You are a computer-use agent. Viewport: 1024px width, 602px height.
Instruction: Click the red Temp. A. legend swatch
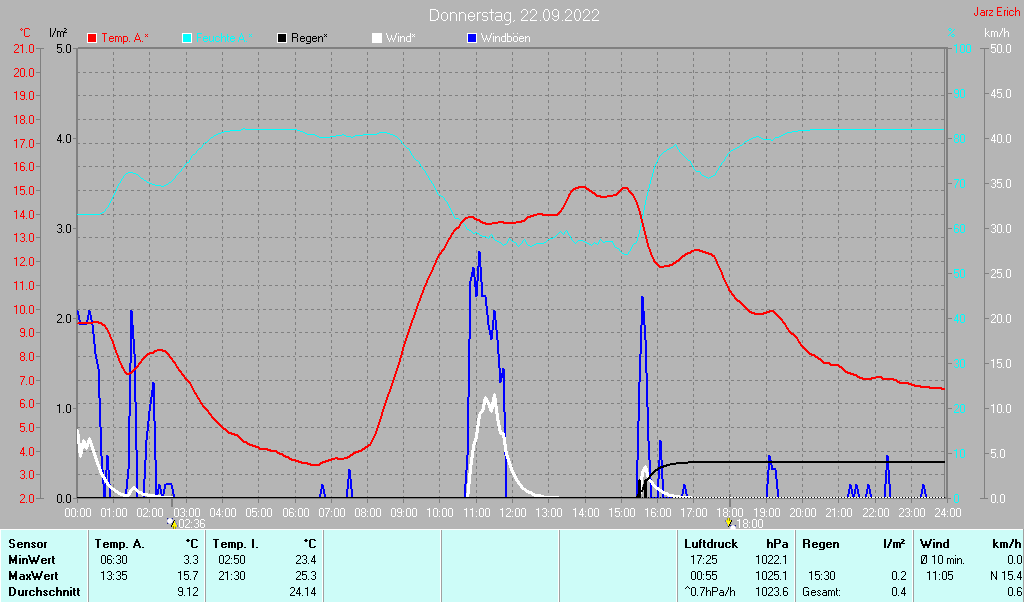pos(92,39)
